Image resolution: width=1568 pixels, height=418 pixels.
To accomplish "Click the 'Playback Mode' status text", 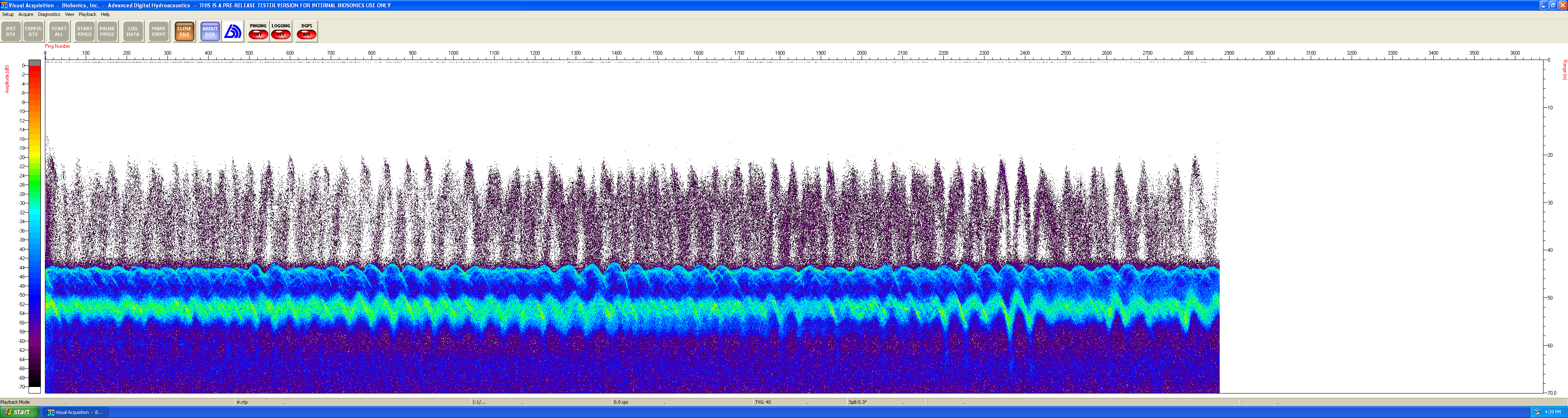I will [x=15, y=402].
